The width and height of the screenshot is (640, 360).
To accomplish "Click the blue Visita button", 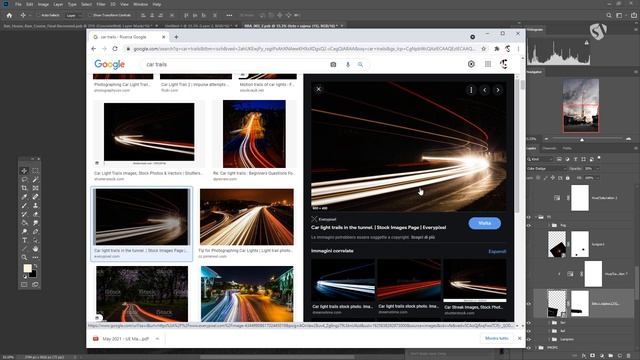I will 484,223.
